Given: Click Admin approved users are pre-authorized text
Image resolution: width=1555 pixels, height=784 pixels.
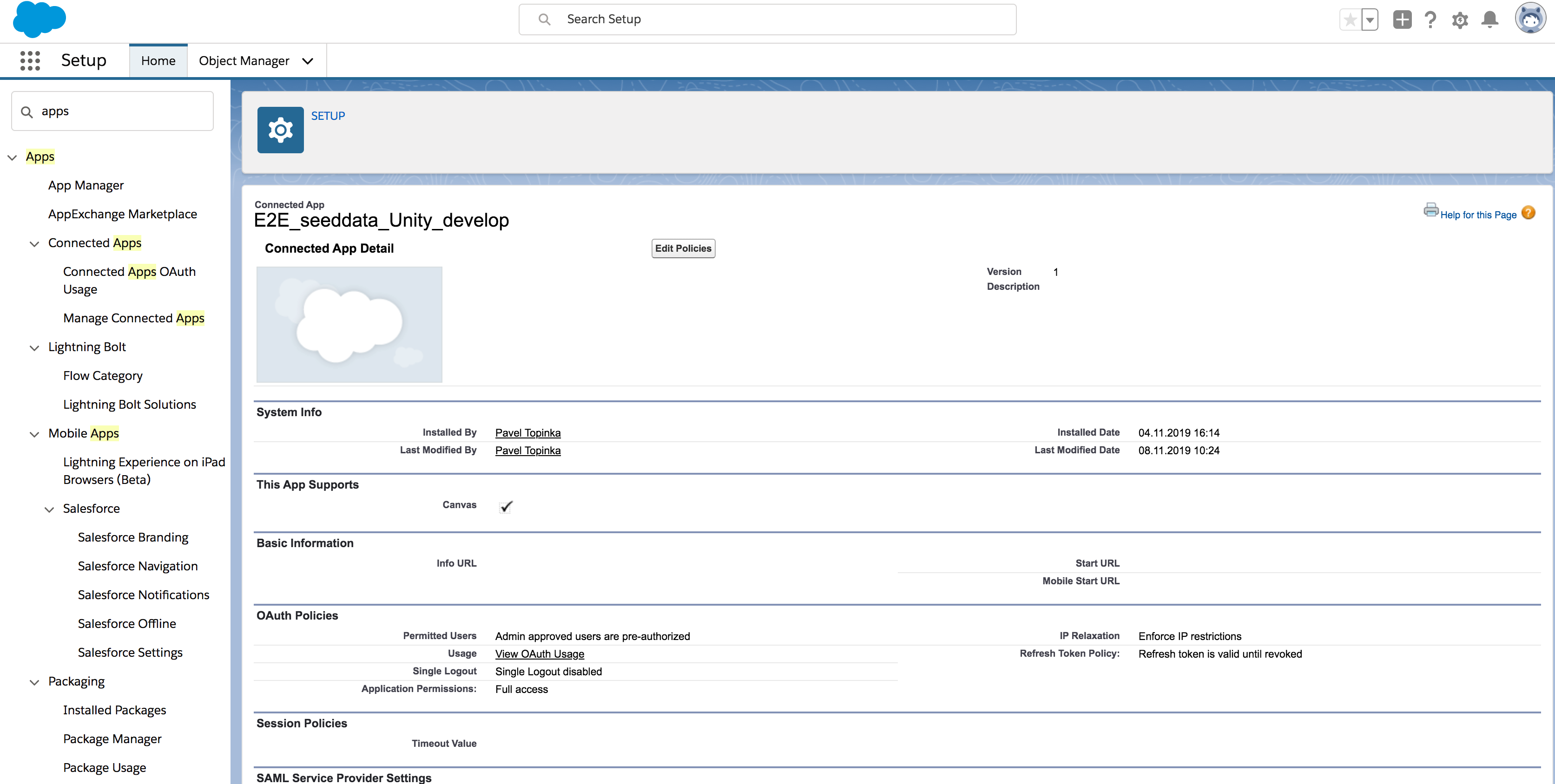Looking at the screenshot, I should pos(592,636).
